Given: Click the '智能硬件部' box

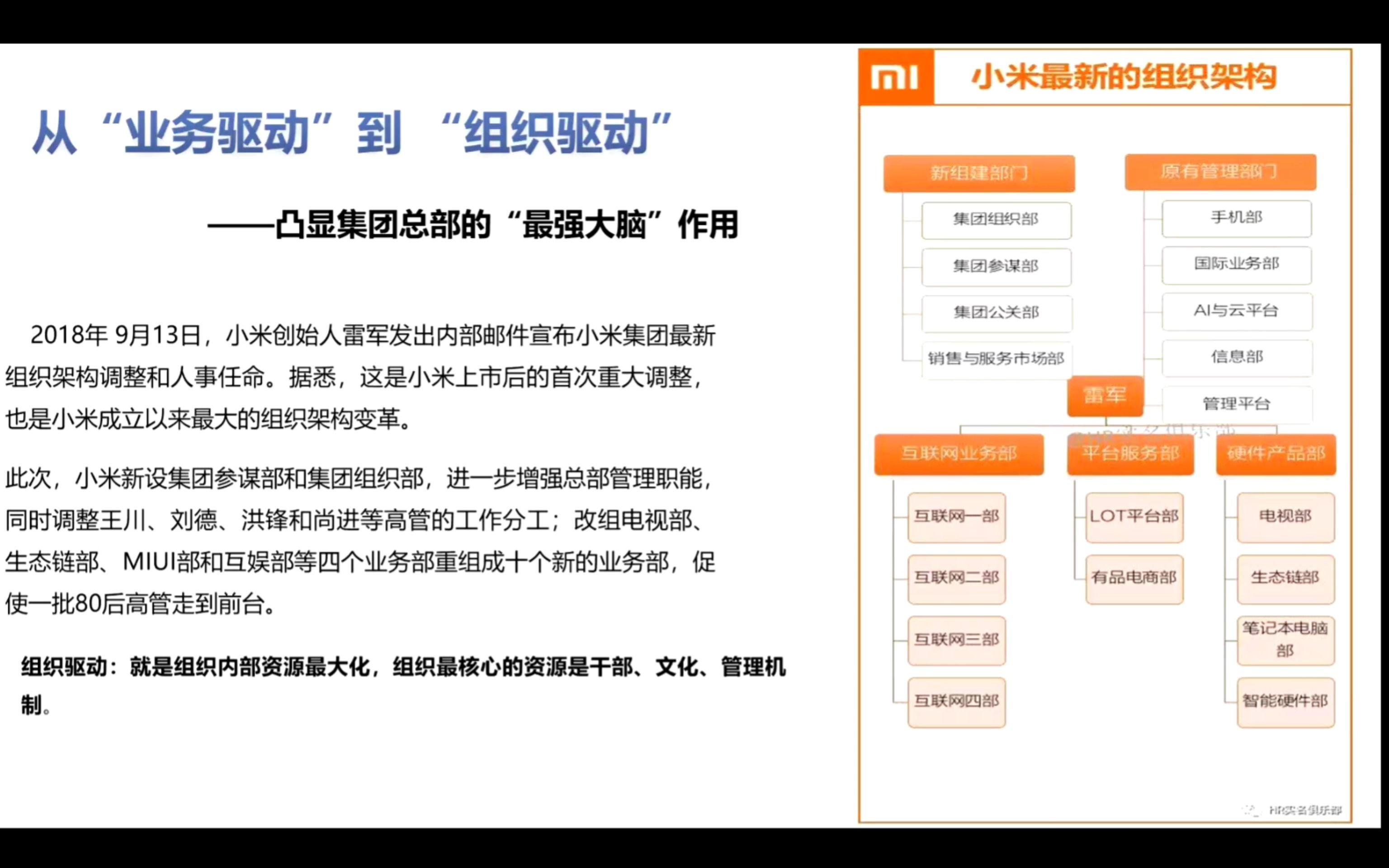Looking at the screenshot, I should [1286, 702].
